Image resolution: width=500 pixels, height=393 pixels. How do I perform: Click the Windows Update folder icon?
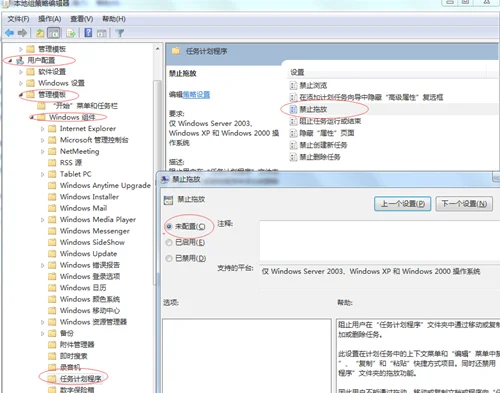pyautogui.click(x=52, y=254)
